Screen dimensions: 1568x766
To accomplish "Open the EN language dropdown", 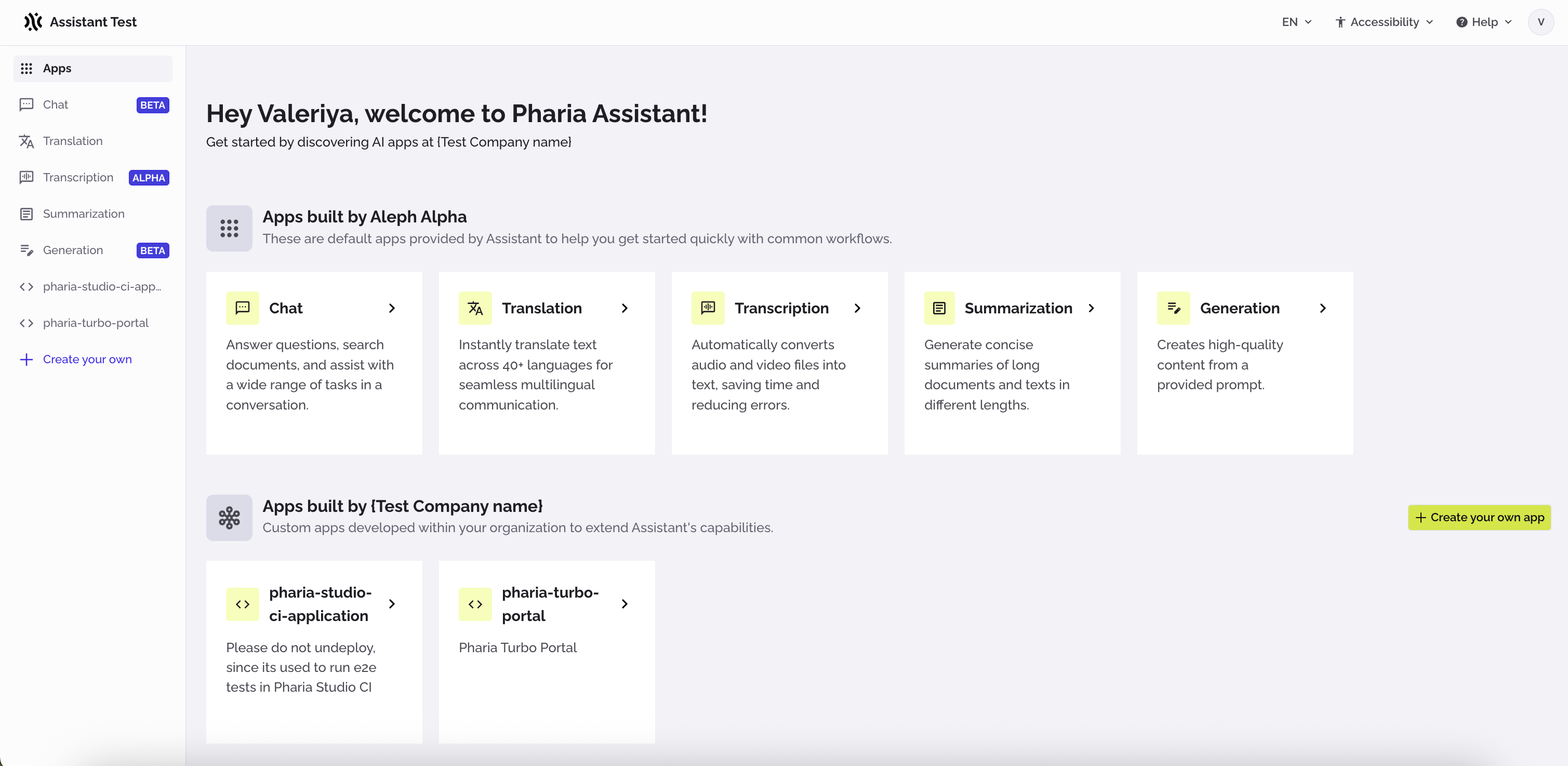I will [x=1296, y=22].
